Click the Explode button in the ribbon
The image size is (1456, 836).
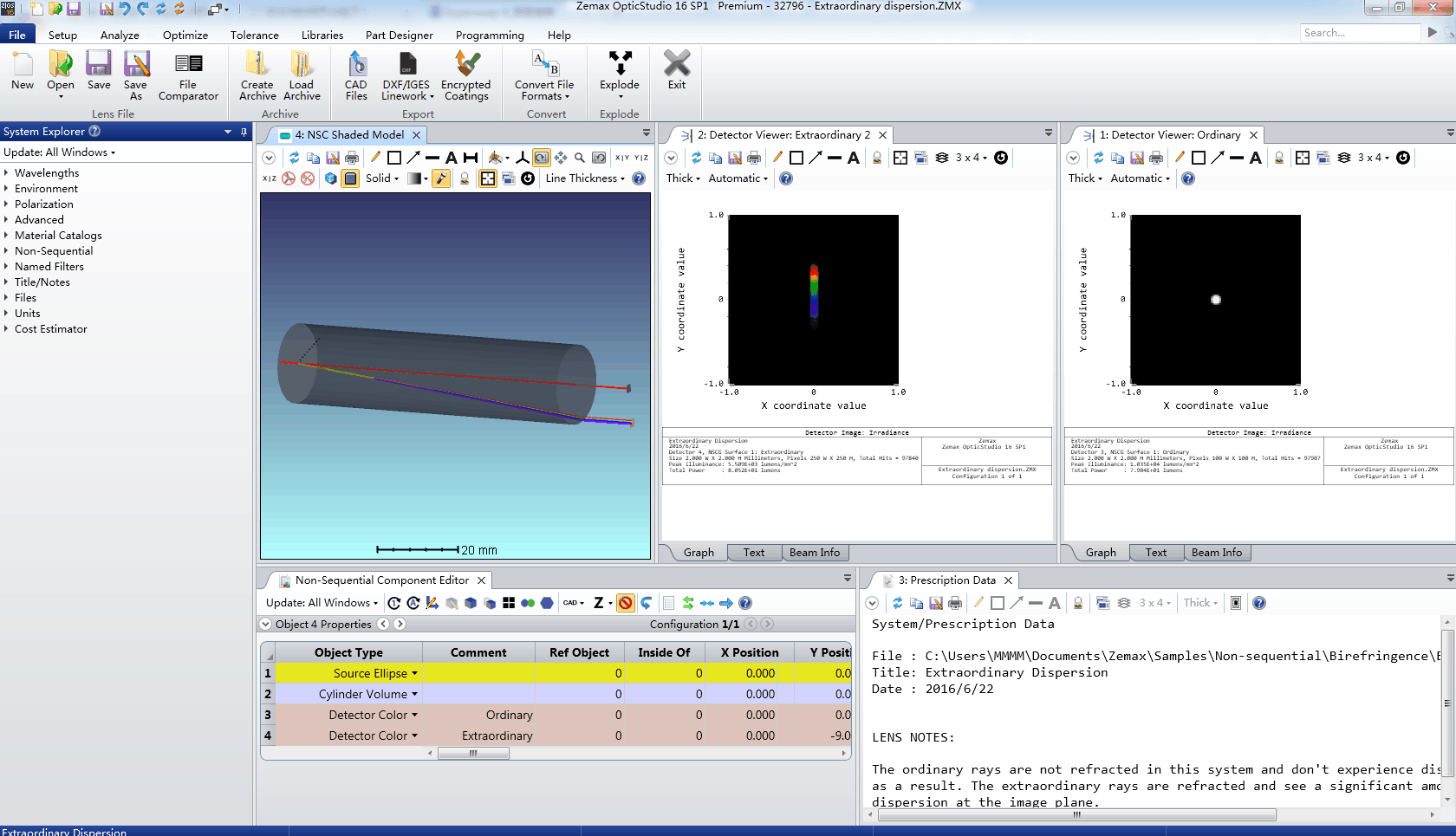coord(620,75)
